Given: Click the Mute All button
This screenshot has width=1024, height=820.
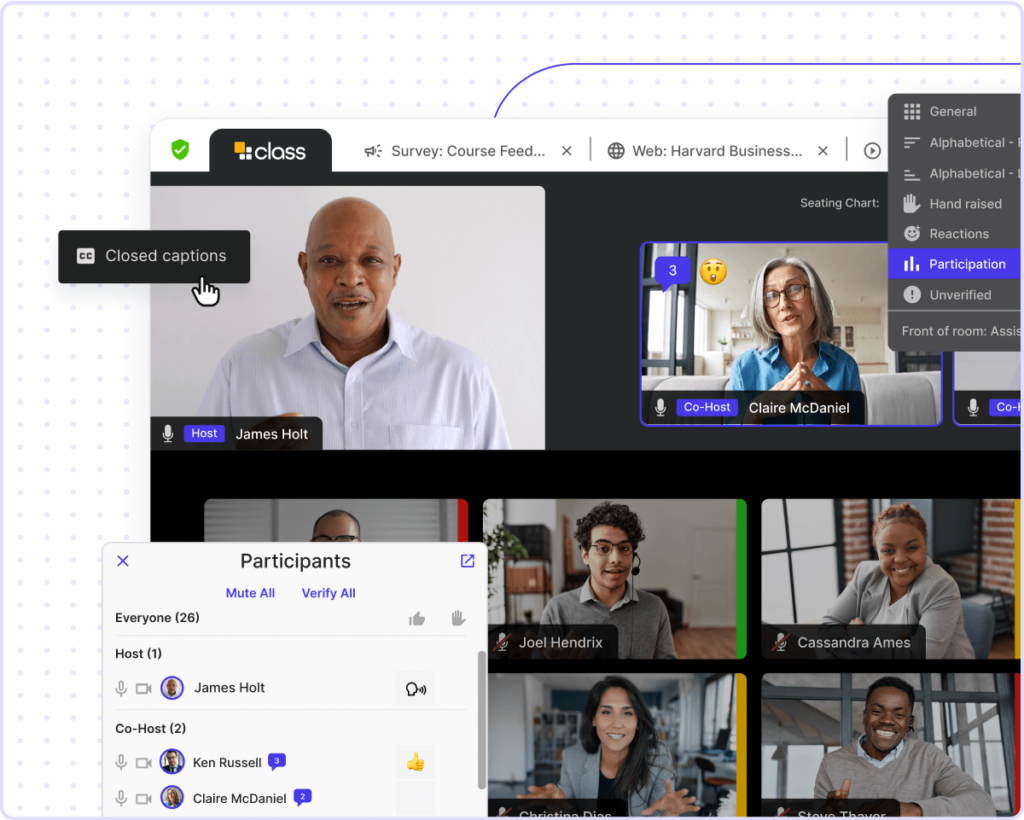Looking at the screenshot, I should (x=250, y=593).
